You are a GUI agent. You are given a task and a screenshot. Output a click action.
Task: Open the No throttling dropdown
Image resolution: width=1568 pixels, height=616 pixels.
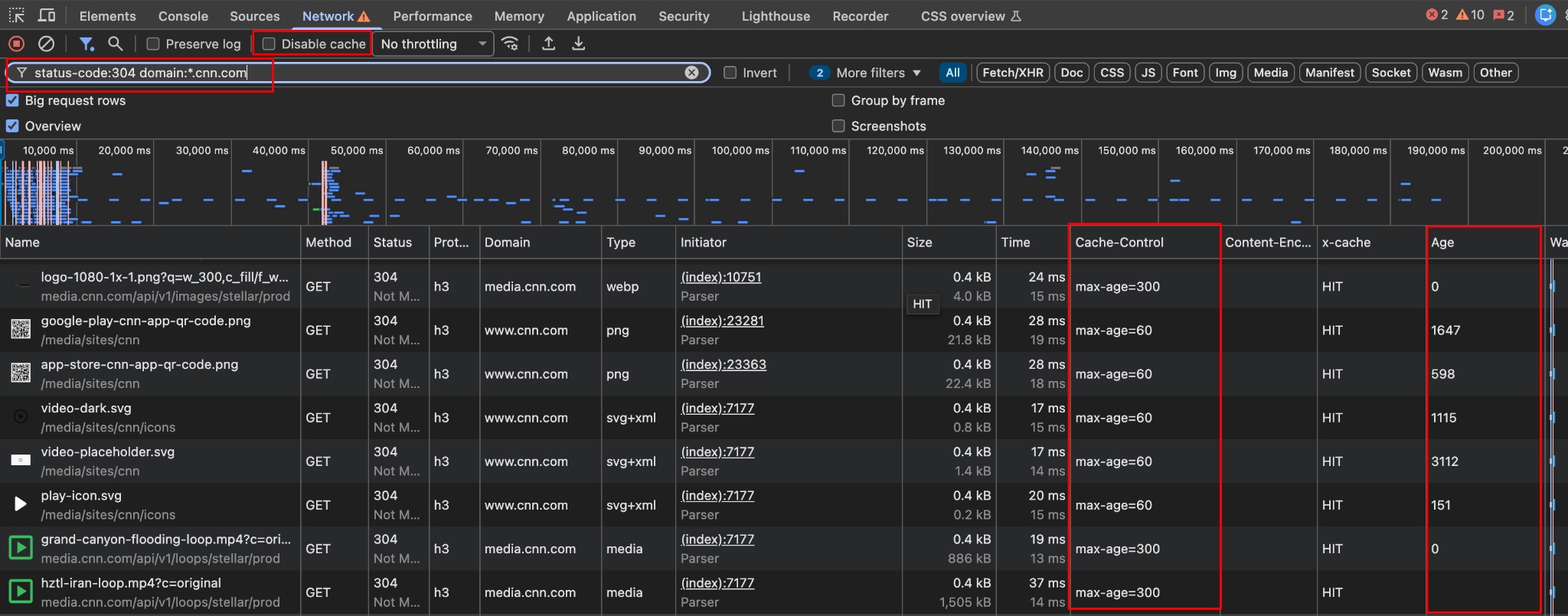tap(433, 44)
